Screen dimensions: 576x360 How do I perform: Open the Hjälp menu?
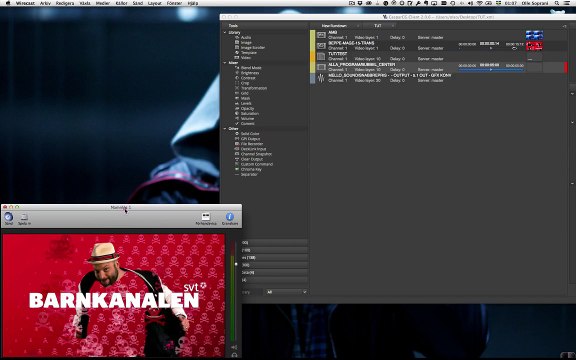(192, 3)
